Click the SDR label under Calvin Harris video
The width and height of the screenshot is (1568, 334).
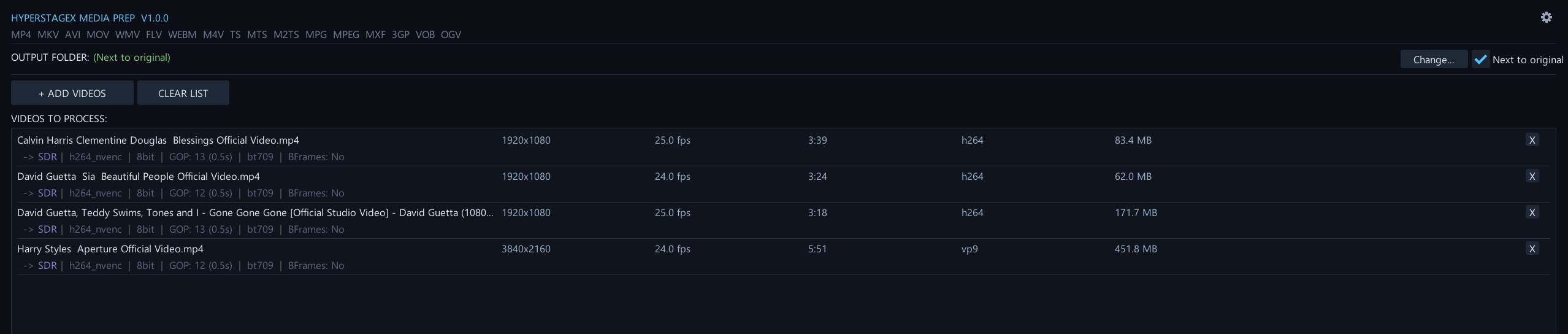click(x=47, y=157)
